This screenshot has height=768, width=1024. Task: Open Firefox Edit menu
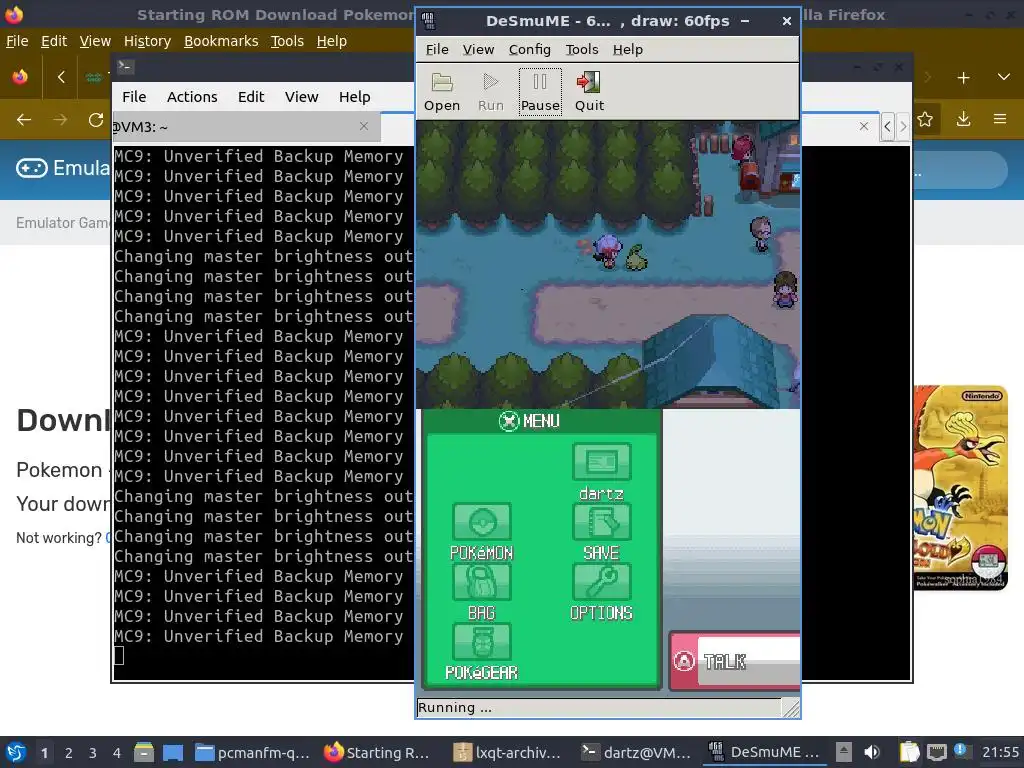pyautogui.click(x=54, y=41)
